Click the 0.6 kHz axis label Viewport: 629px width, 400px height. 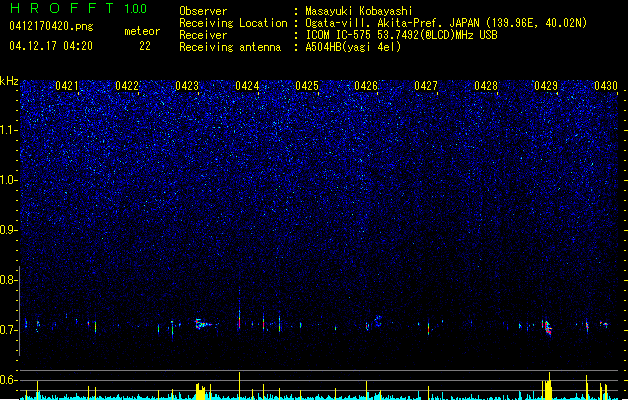click(9, 380)
